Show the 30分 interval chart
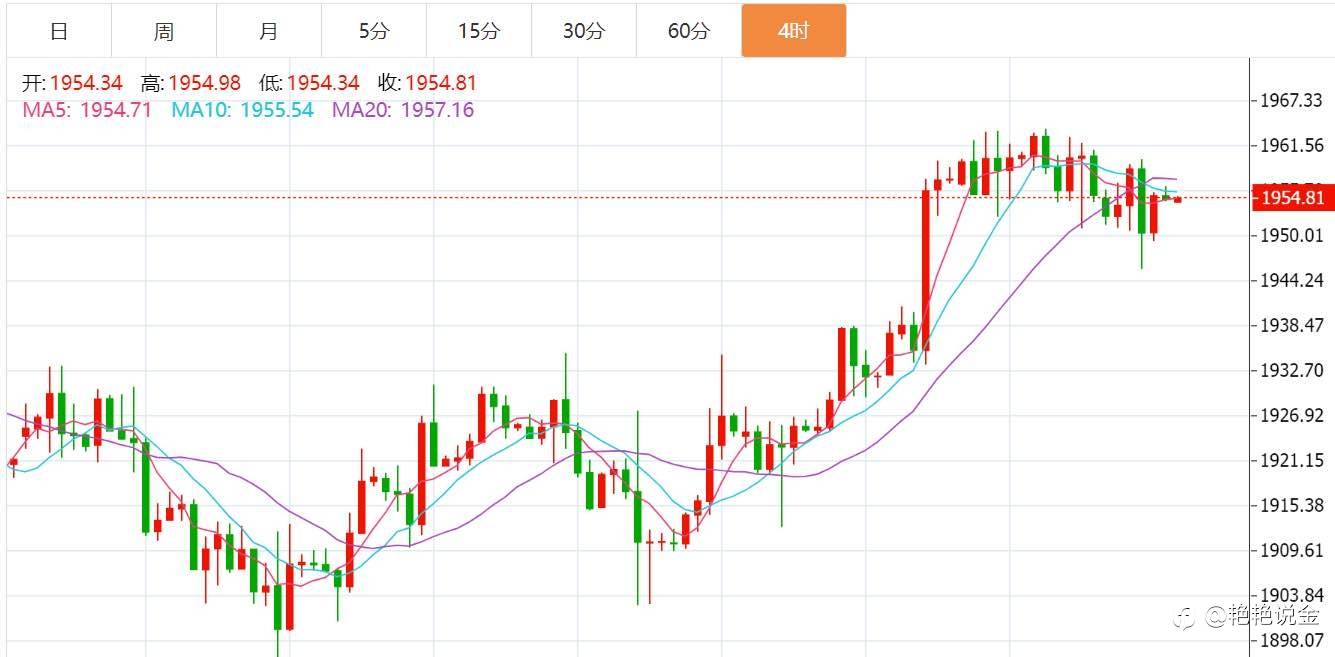This screenshot has height=657, width=1335. [x=583, y=31]
